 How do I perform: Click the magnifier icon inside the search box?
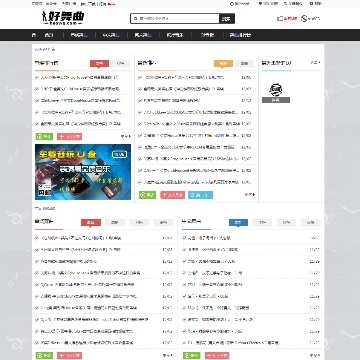click(135, 19)
